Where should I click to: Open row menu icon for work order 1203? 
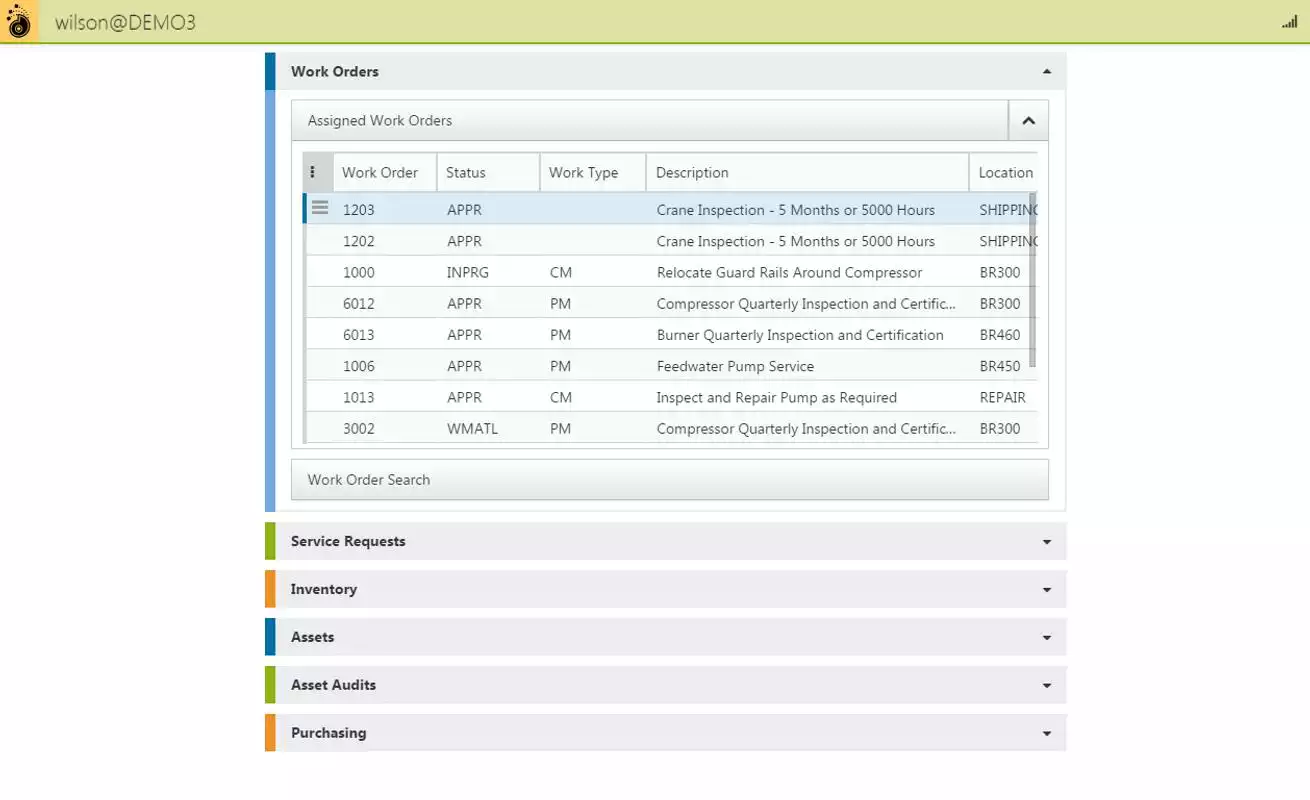(x=320, y=208)
